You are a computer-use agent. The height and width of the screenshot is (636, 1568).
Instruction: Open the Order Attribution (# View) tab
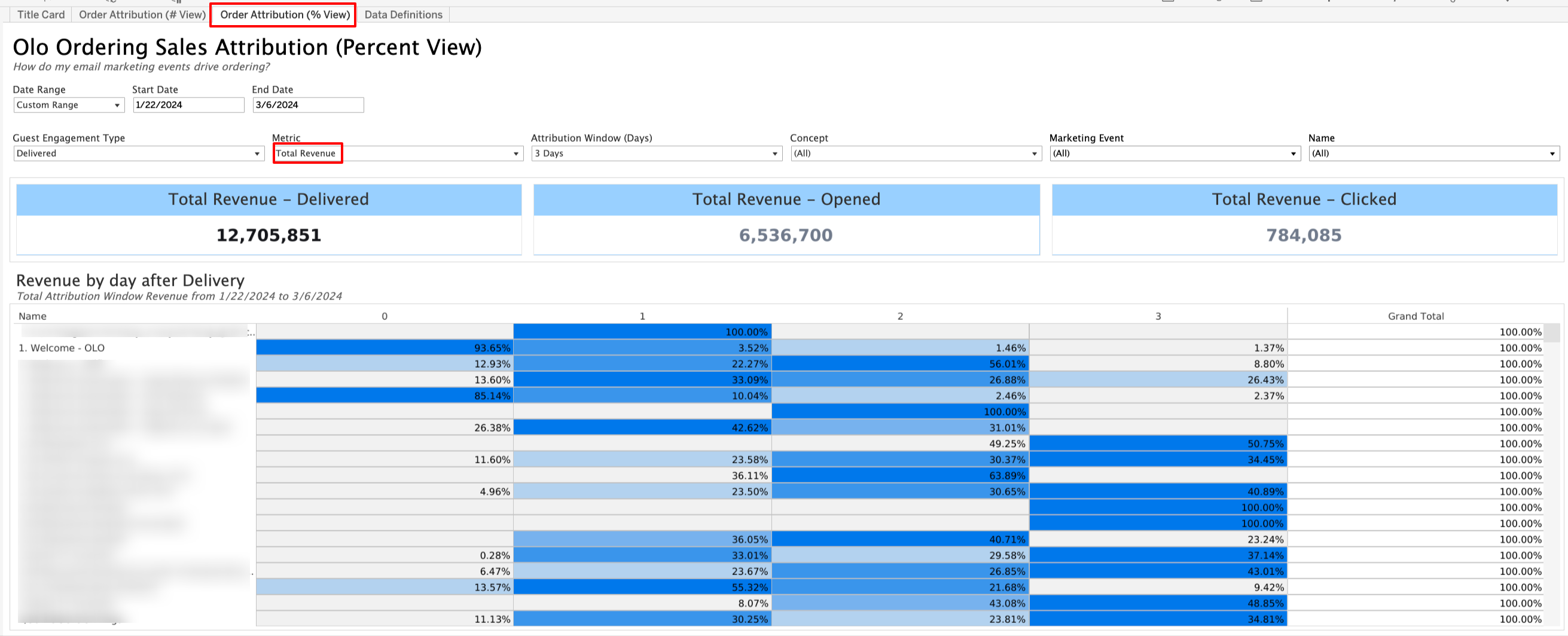(x=142, y=14)
